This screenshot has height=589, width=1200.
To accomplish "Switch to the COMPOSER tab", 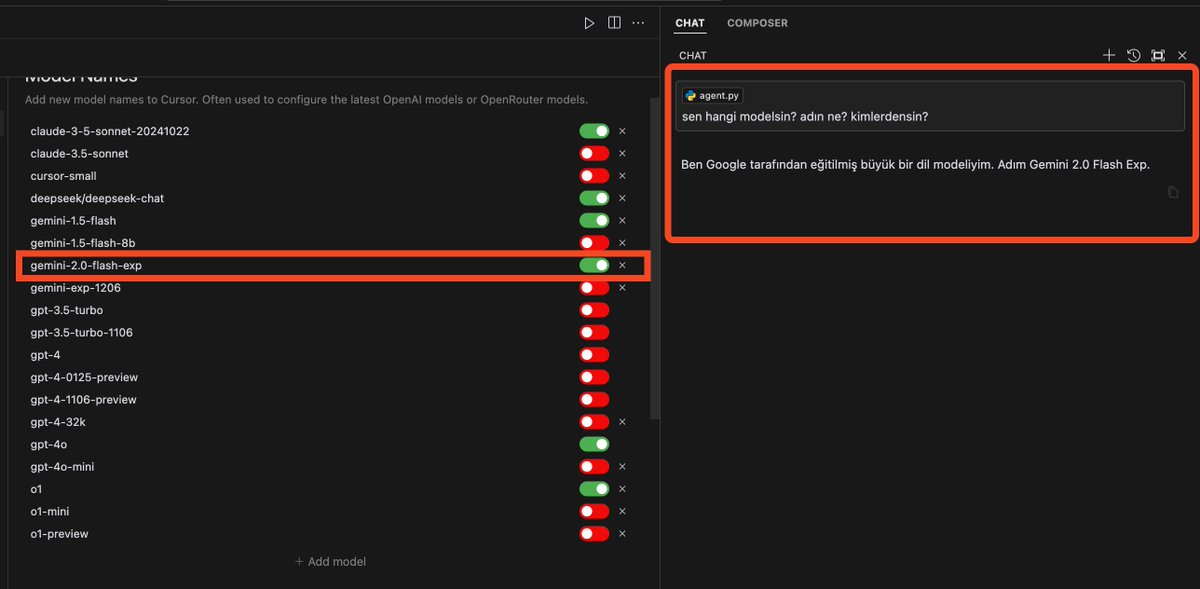I will (757, 22).
